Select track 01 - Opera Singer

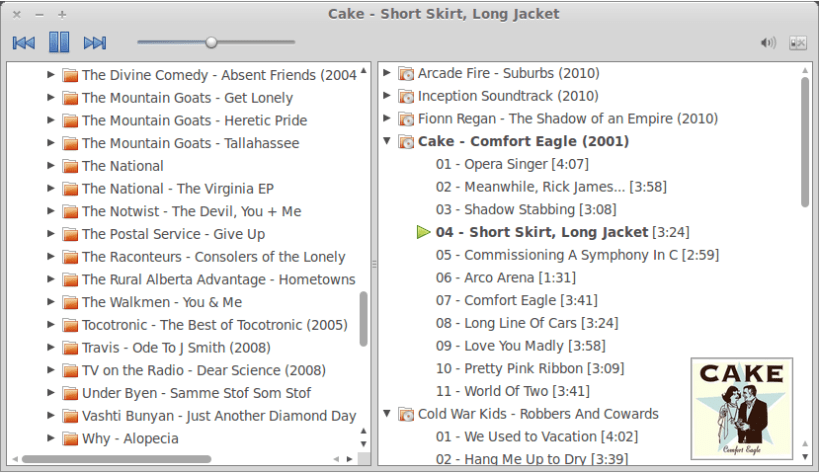pyautogui.click(x=512, y=164)
